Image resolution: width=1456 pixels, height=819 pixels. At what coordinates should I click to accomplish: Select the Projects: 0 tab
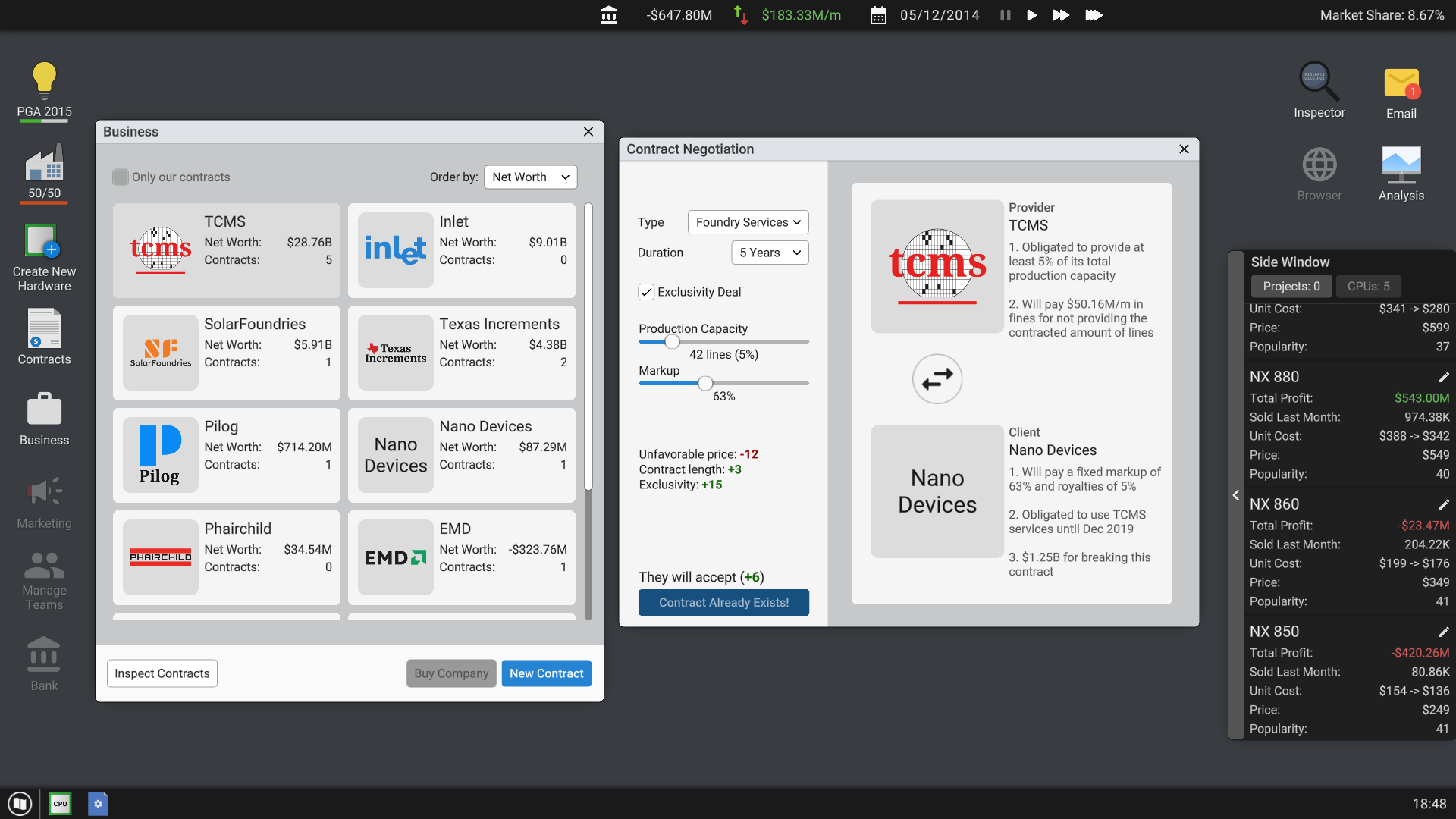[x=1291, y=286]
